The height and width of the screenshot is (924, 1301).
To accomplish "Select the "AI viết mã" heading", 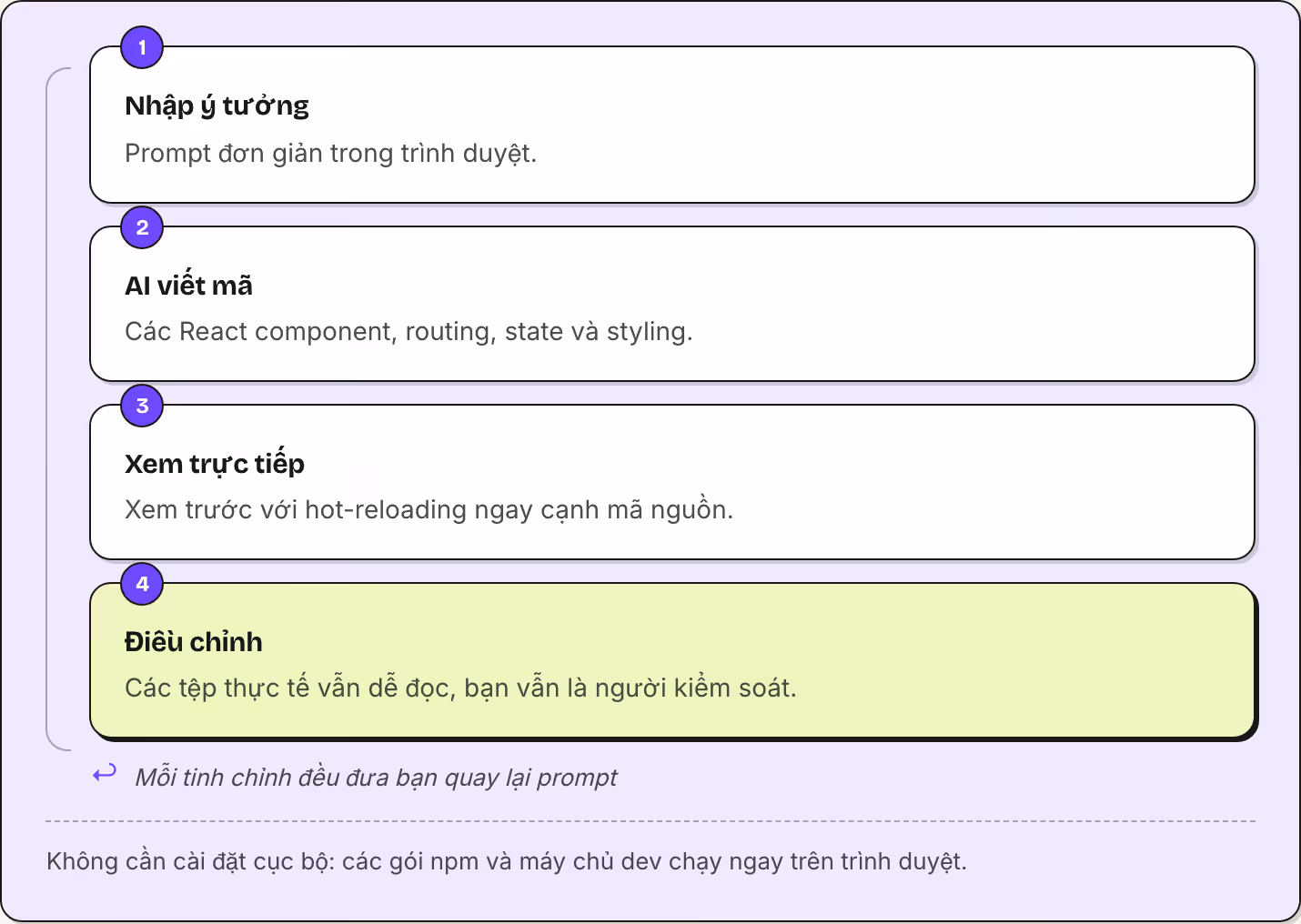I will (x=188, y=285).
